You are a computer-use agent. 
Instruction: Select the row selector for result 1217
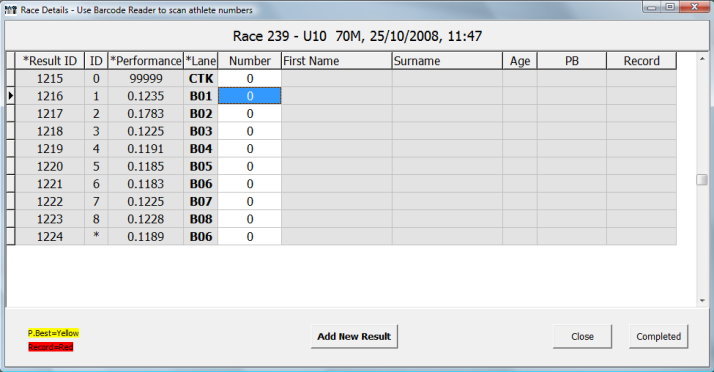pos(10,114)
